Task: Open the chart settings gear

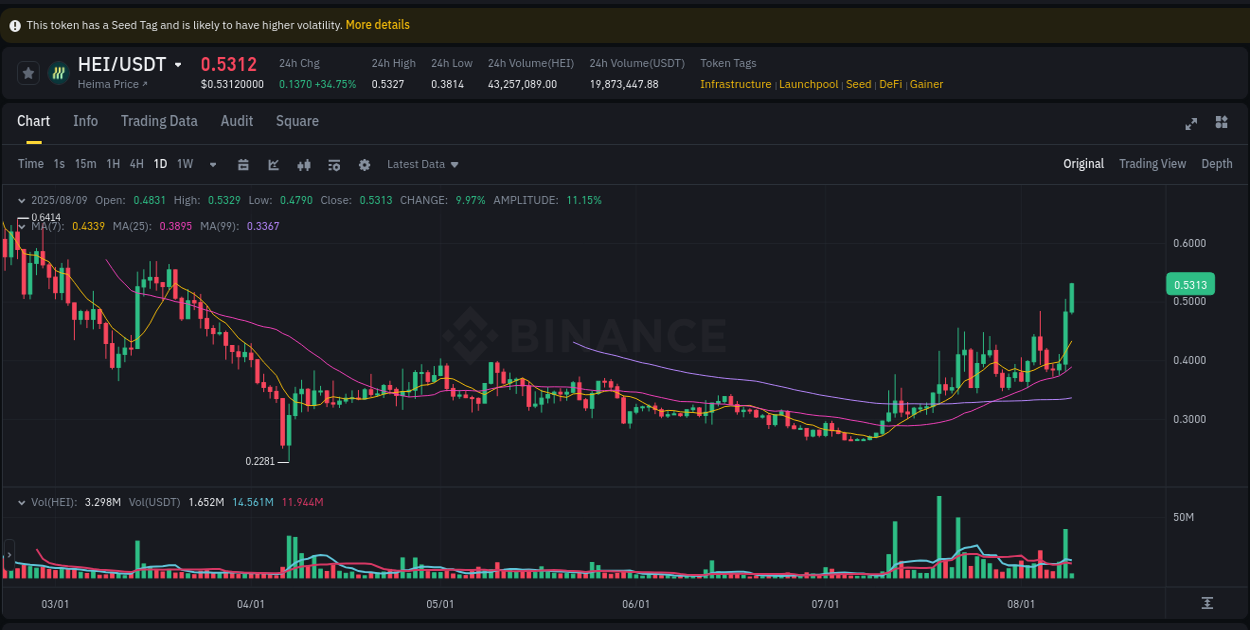Action: [x=364, y=164]
